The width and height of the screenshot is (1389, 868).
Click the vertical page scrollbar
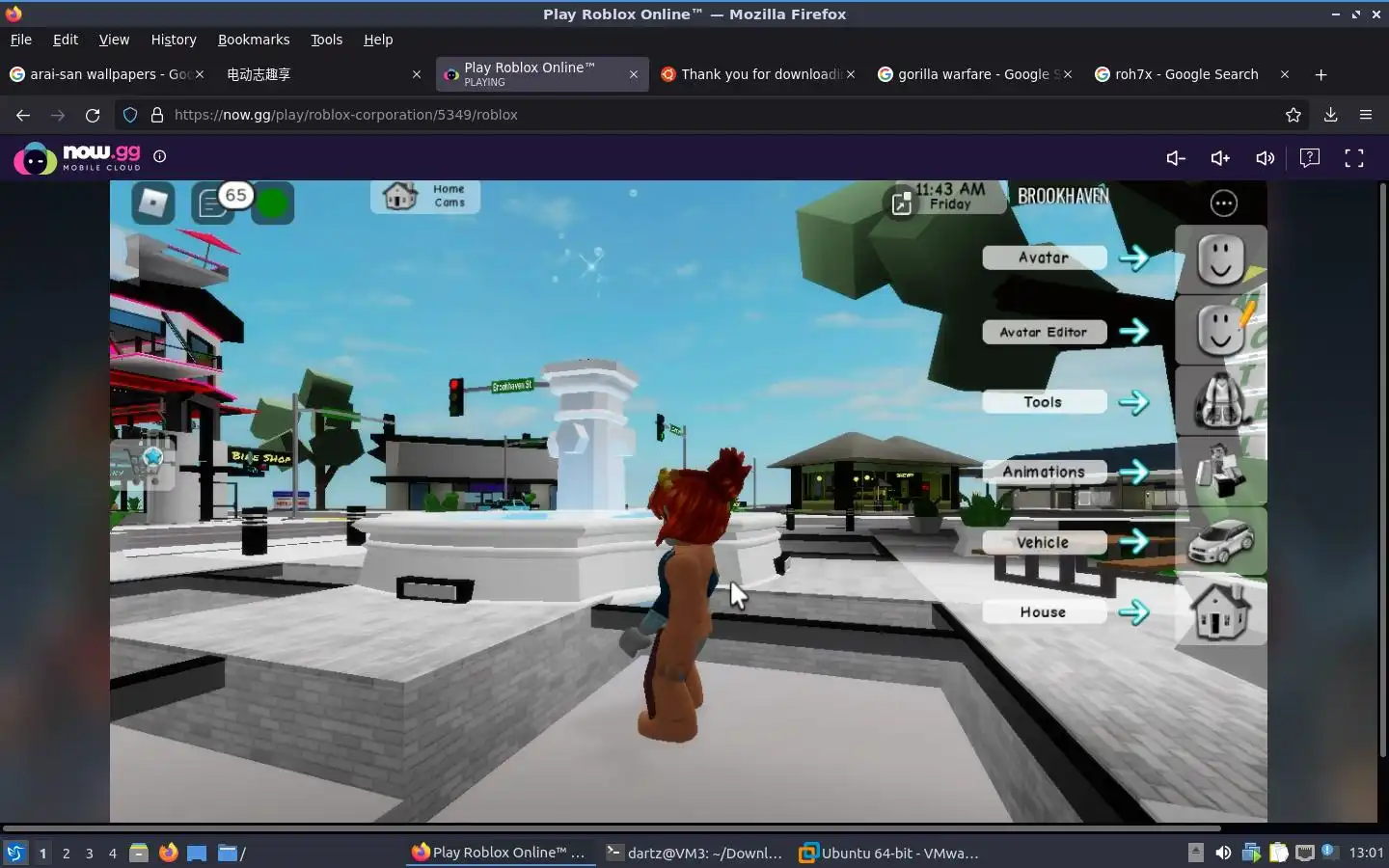(x=1382, y=470)
